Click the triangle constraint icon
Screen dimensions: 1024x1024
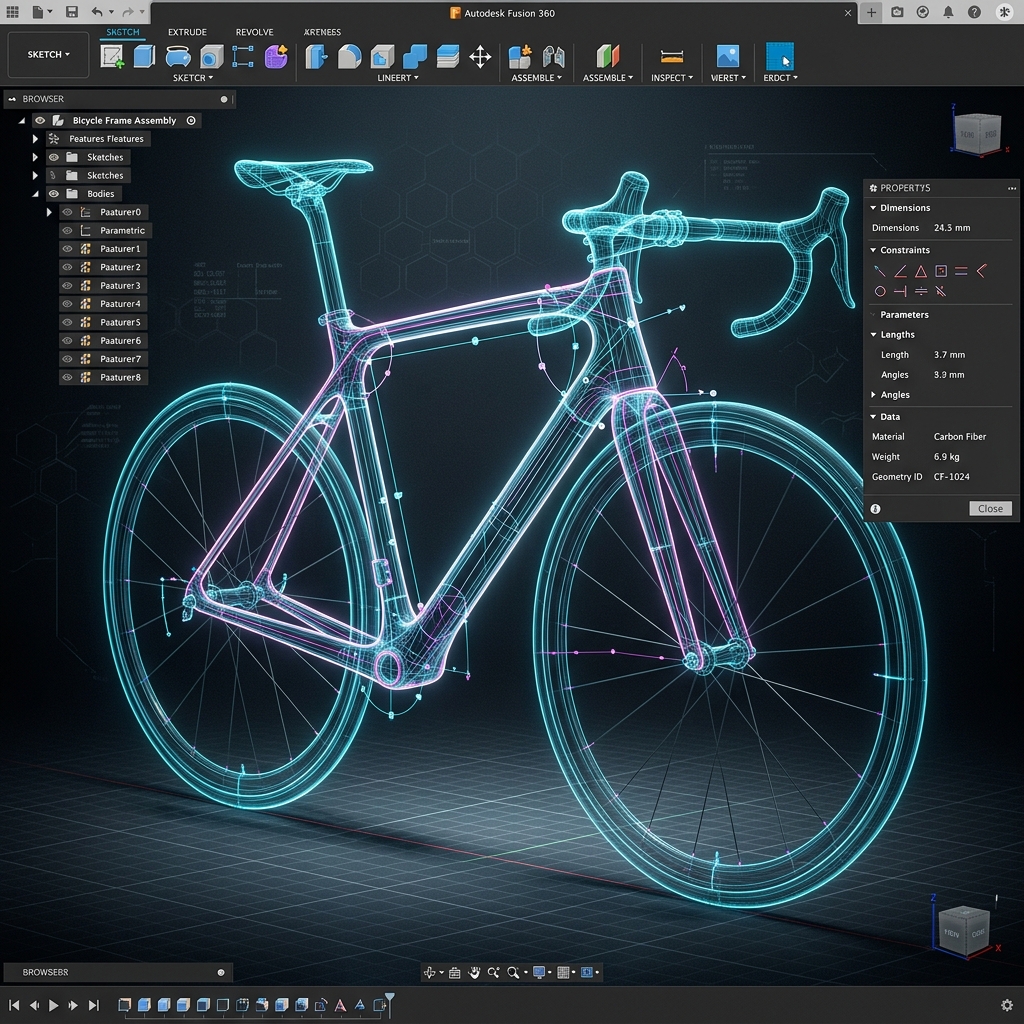point(921,271)
